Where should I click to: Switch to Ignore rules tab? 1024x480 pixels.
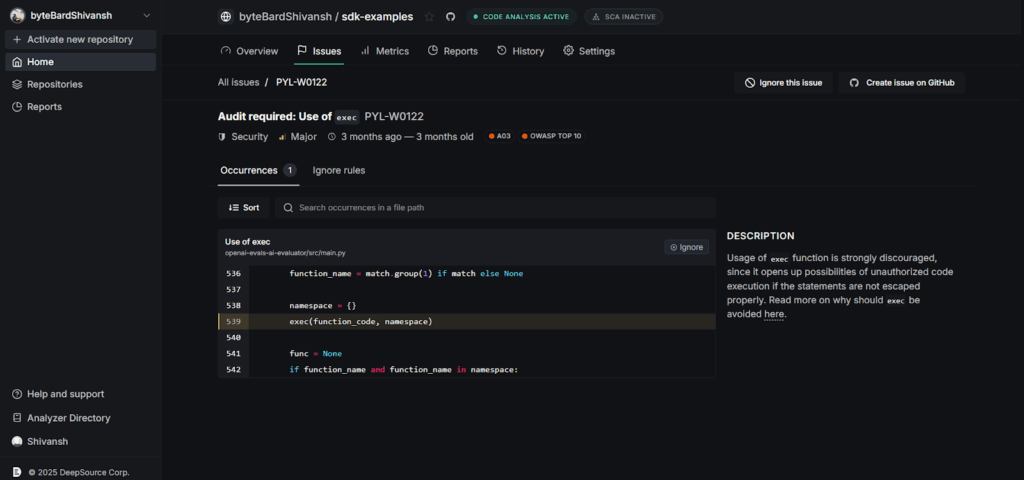click(x=339, y=170)
